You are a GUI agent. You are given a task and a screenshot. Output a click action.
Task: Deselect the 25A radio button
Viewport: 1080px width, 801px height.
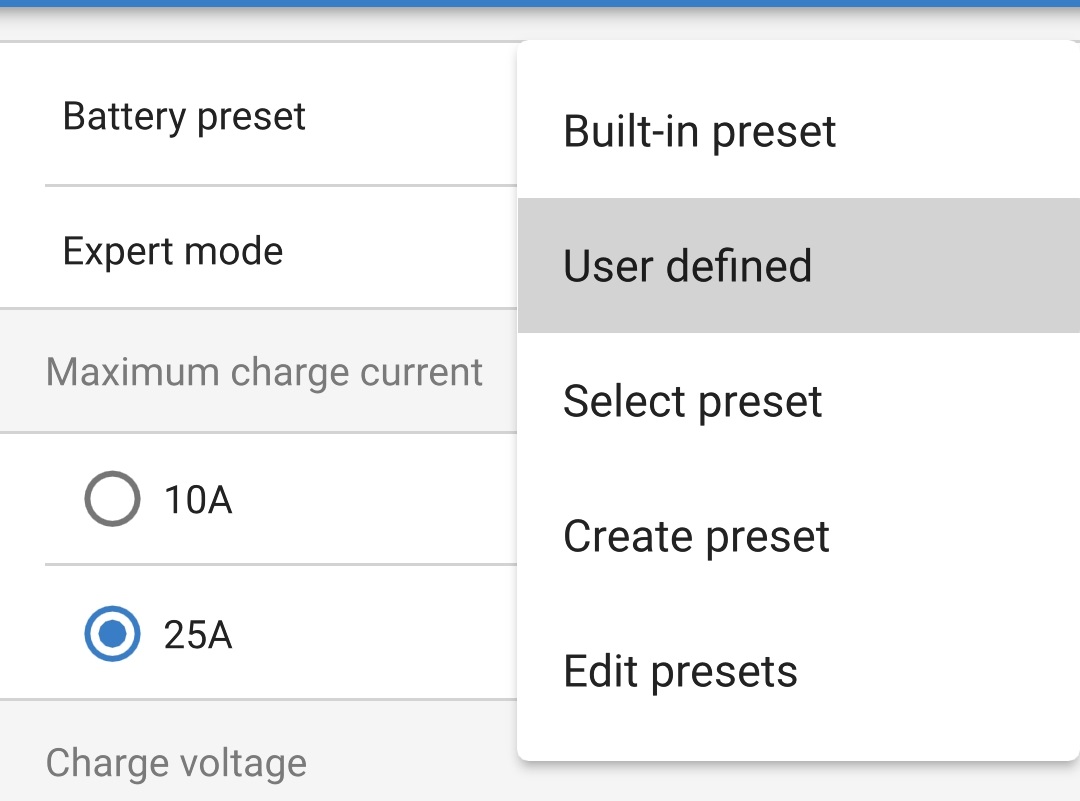[112, 634]
